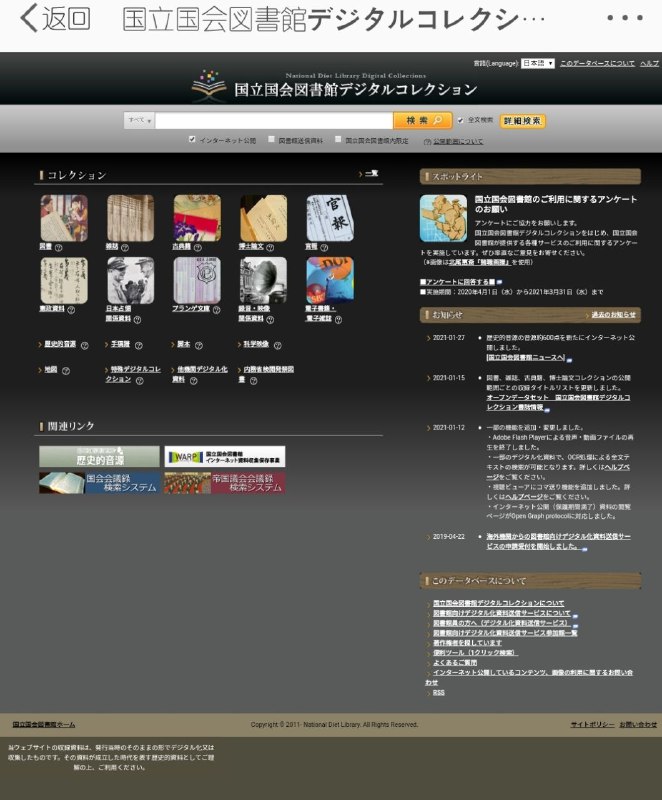This screenshot has width=662, height=800.
Task: Open the RSS link
Action: [x=439, y=693]
